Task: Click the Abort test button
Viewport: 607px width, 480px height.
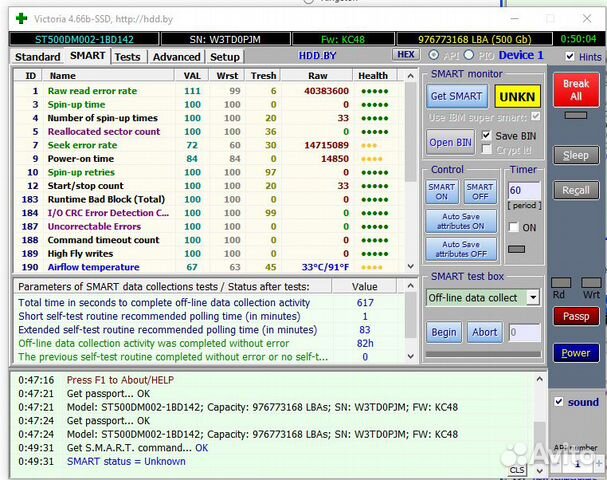Action: [x=485, y=332]
